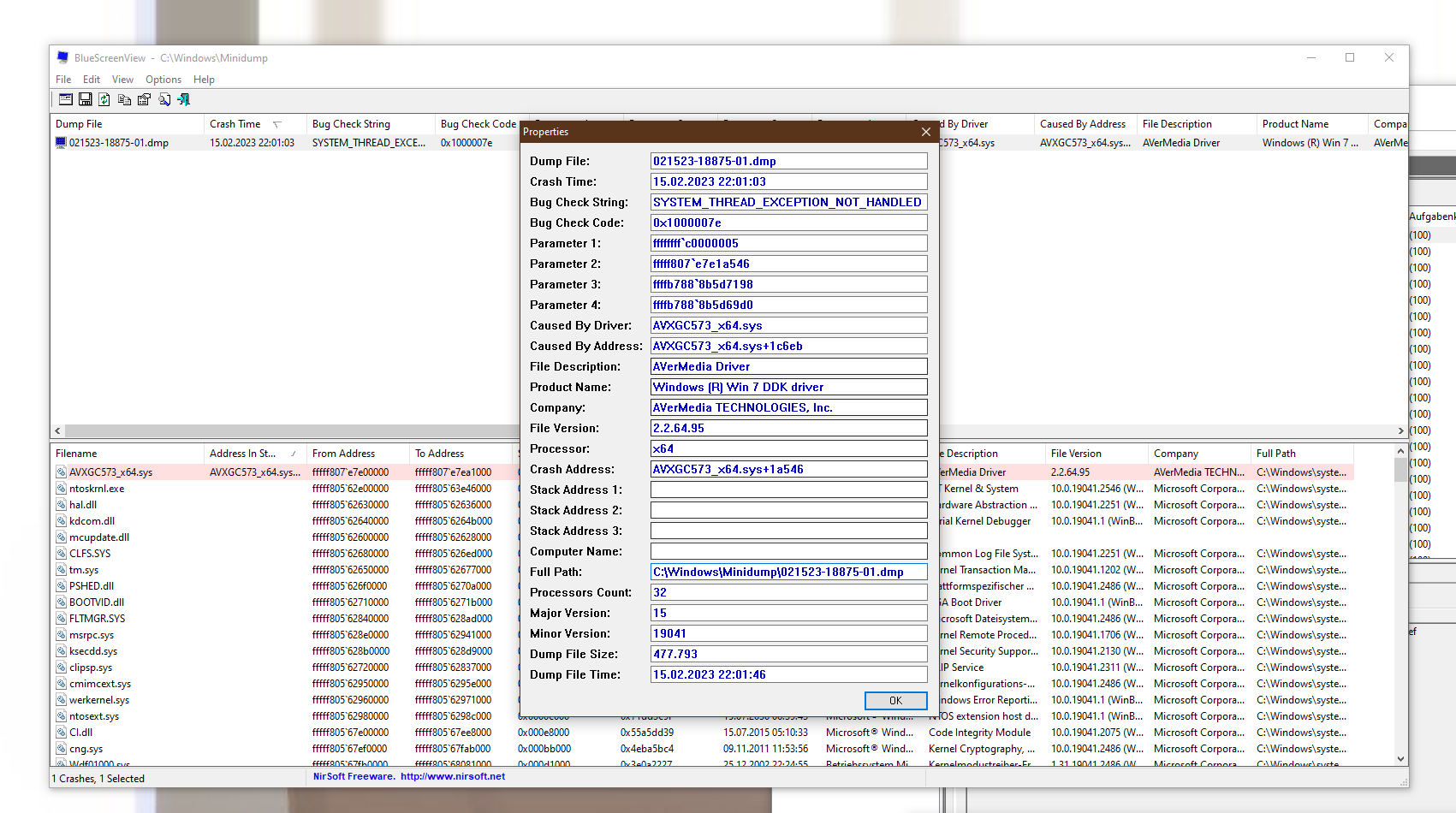
Task: Click the file icon beside kdcom.dll
Action: pyautogui.click(x=62, y=521)
